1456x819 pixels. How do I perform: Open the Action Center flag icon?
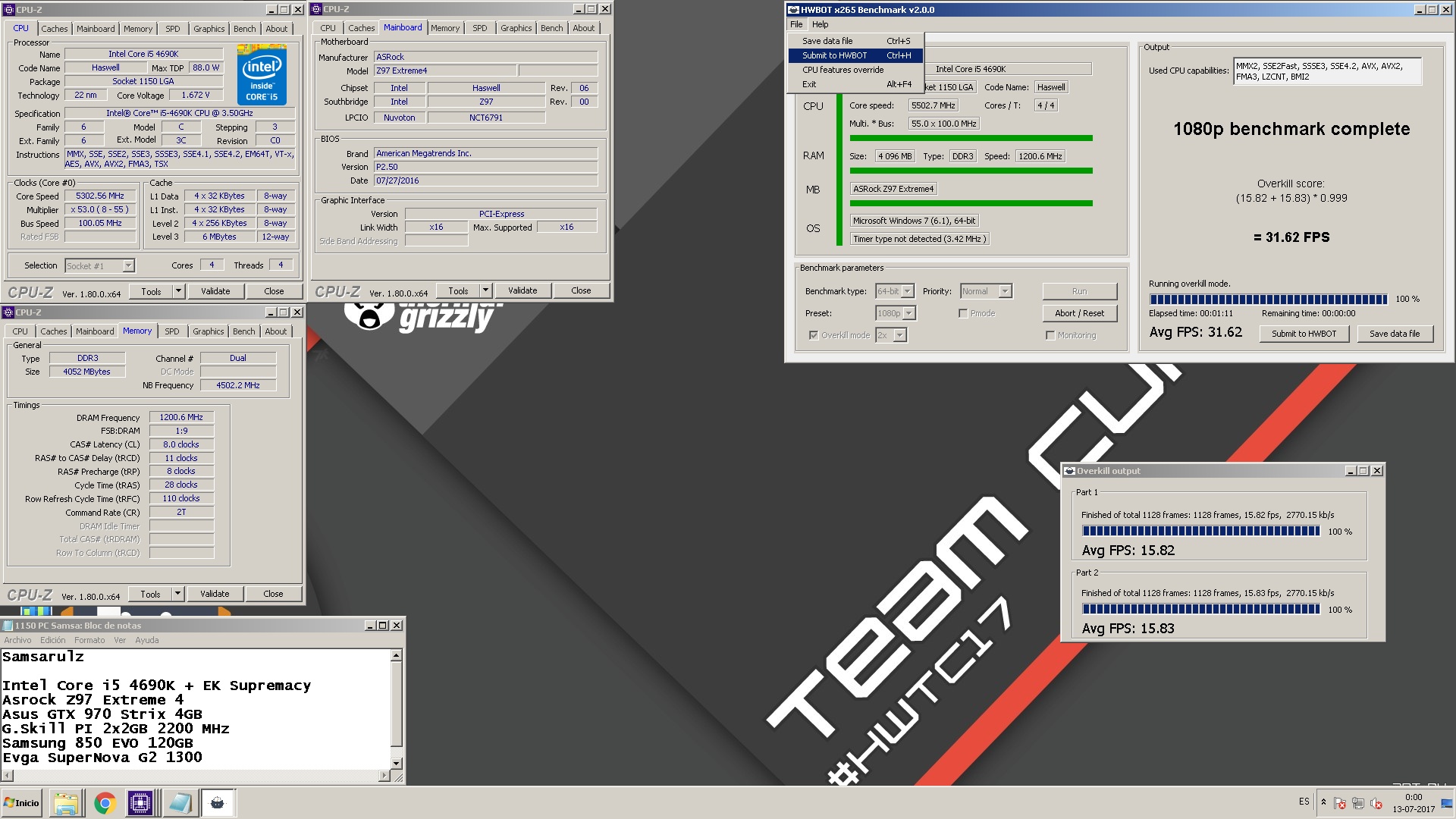1340,803
